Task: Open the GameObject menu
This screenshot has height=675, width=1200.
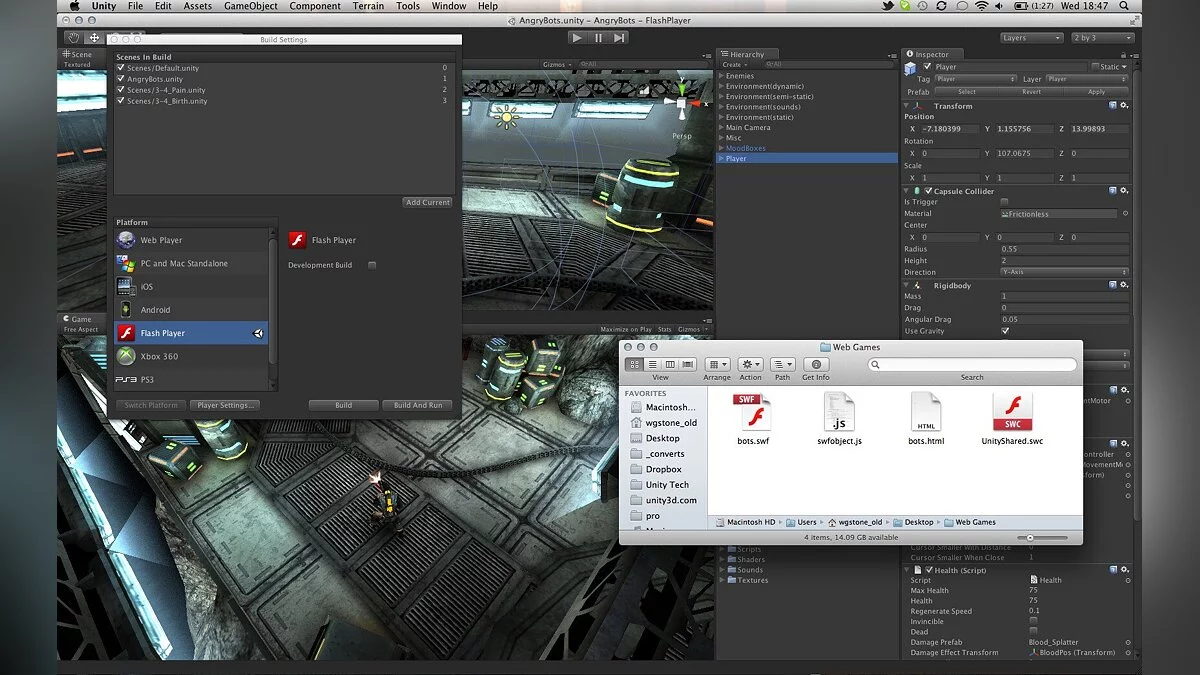Action: coord(250,6)
